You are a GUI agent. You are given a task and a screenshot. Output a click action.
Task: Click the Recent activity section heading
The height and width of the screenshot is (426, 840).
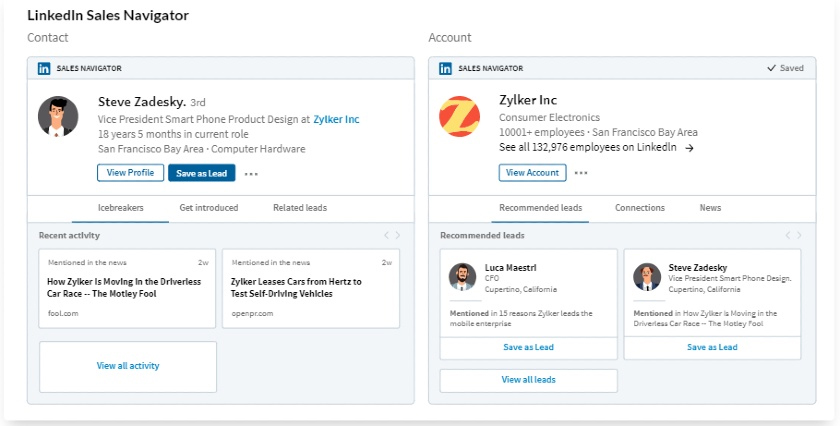(x=69, y=236)
